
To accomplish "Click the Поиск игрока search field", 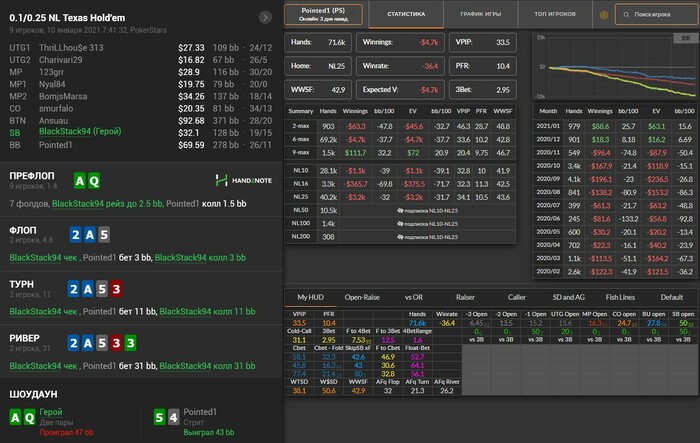I will coord(657,15).
